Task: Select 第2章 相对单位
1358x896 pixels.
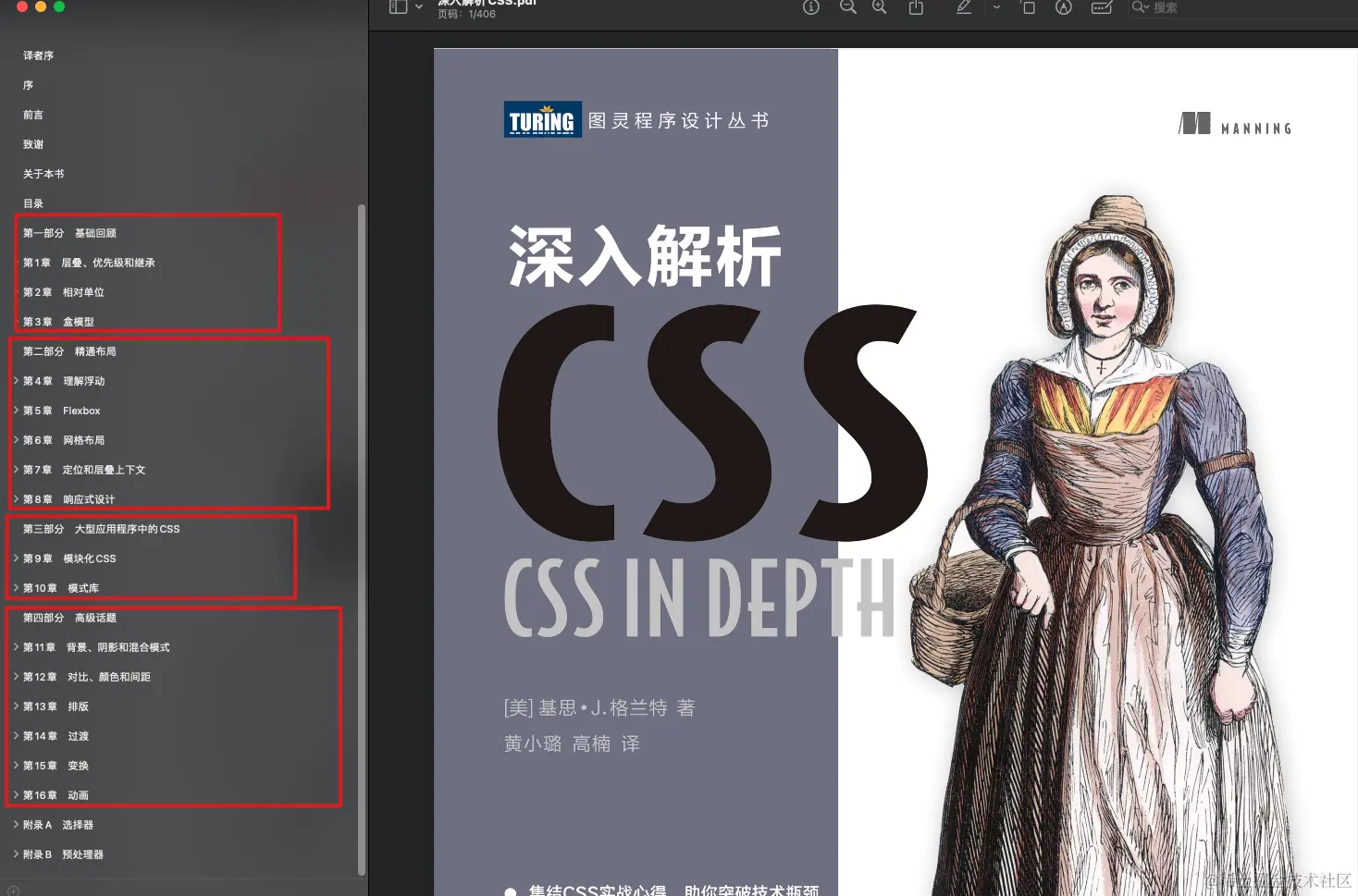Action: (64, 292)
